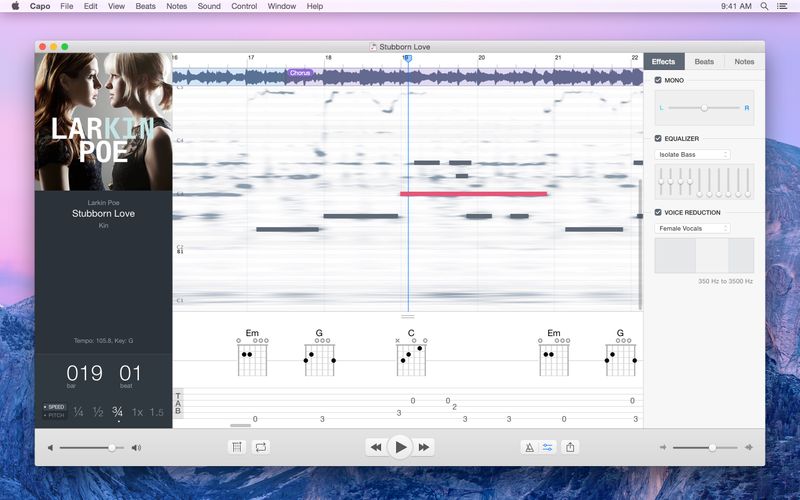Click the mono L/R pan slider
This screenshot has height=500, width=800.
[x=704, y=108]
